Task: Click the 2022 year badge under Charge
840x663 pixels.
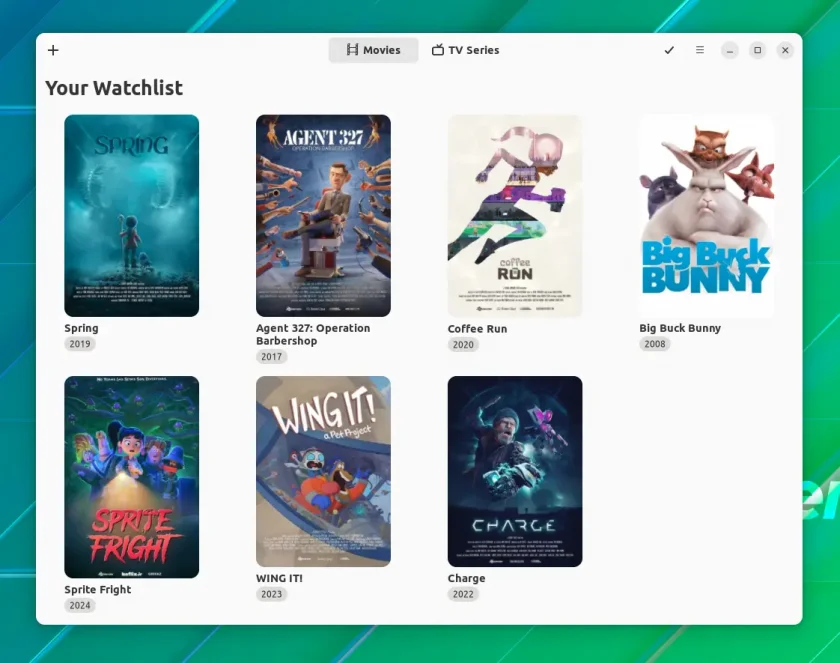Action: click(x=463, y=594)
